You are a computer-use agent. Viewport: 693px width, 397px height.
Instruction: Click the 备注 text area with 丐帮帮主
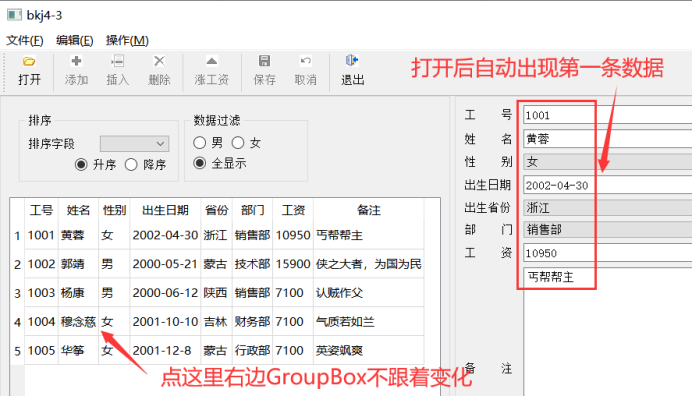click(x=608, y=332)
